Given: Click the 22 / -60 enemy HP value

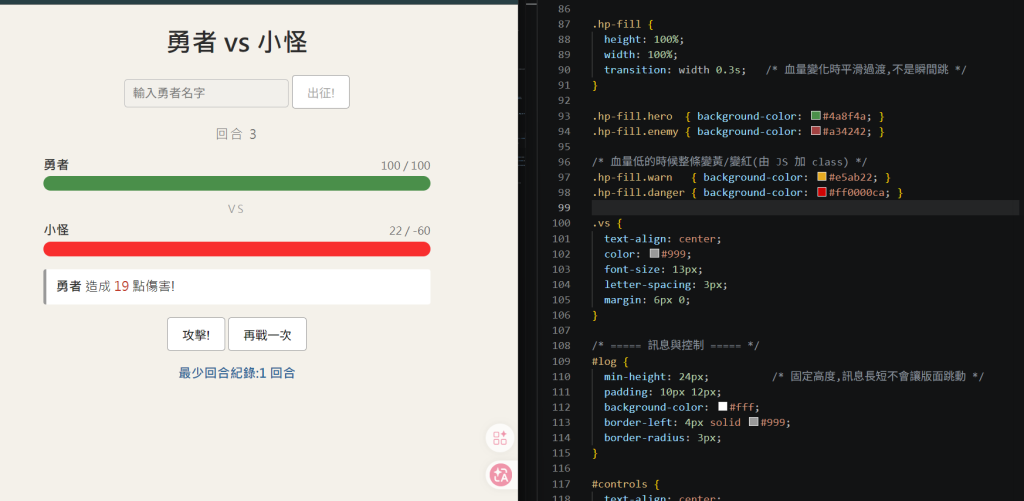Looking at the screenshot, I should click(409, 231).
